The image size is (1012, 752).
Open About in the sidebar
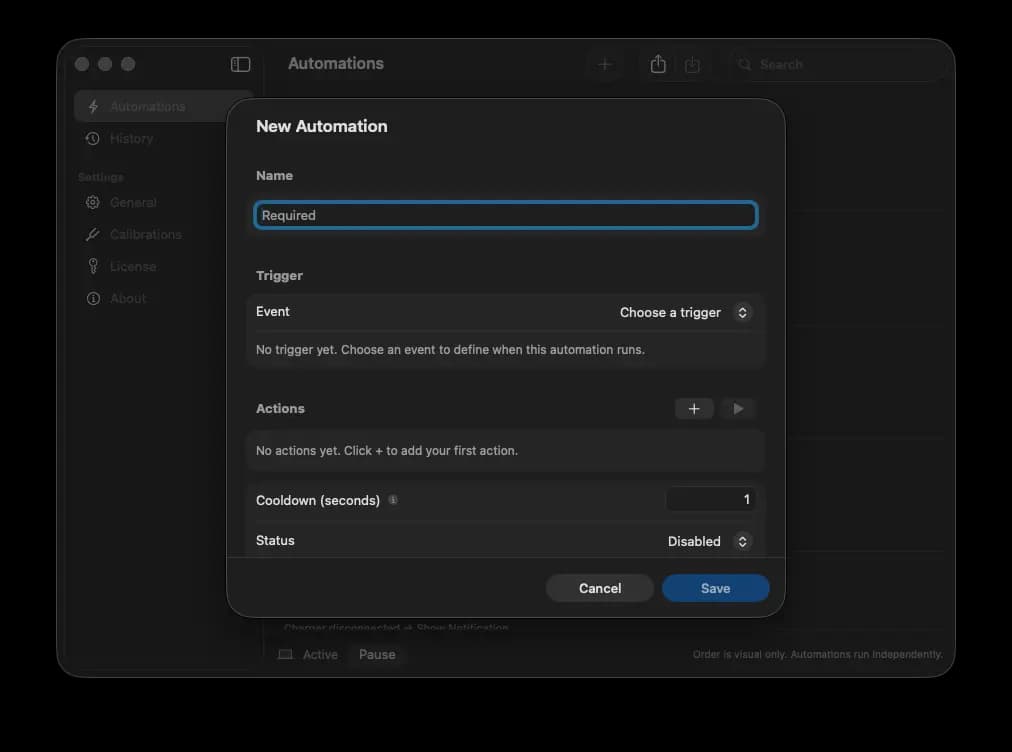163,298
